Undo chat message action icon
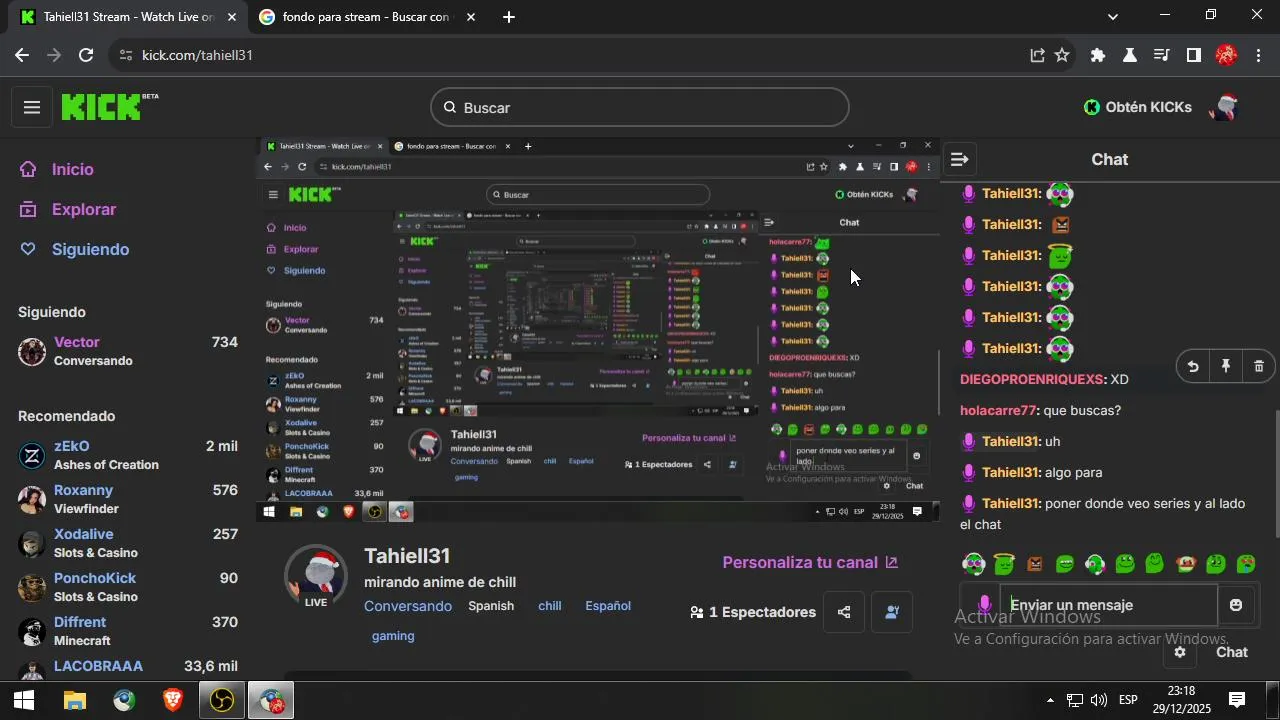The height and width of the screenshot is (720, 1280). pyautogui.click(x=1193, y=366)
